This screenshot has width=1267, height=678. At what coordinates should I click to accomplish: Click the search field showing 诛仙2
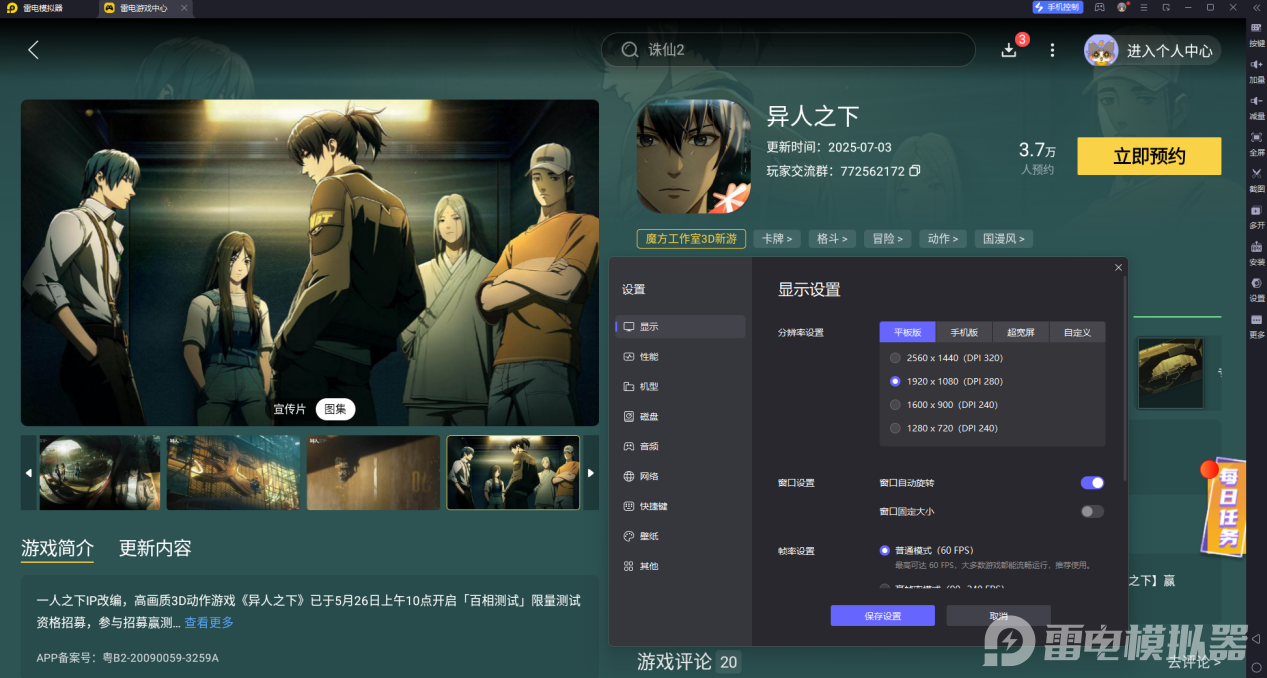788,50
